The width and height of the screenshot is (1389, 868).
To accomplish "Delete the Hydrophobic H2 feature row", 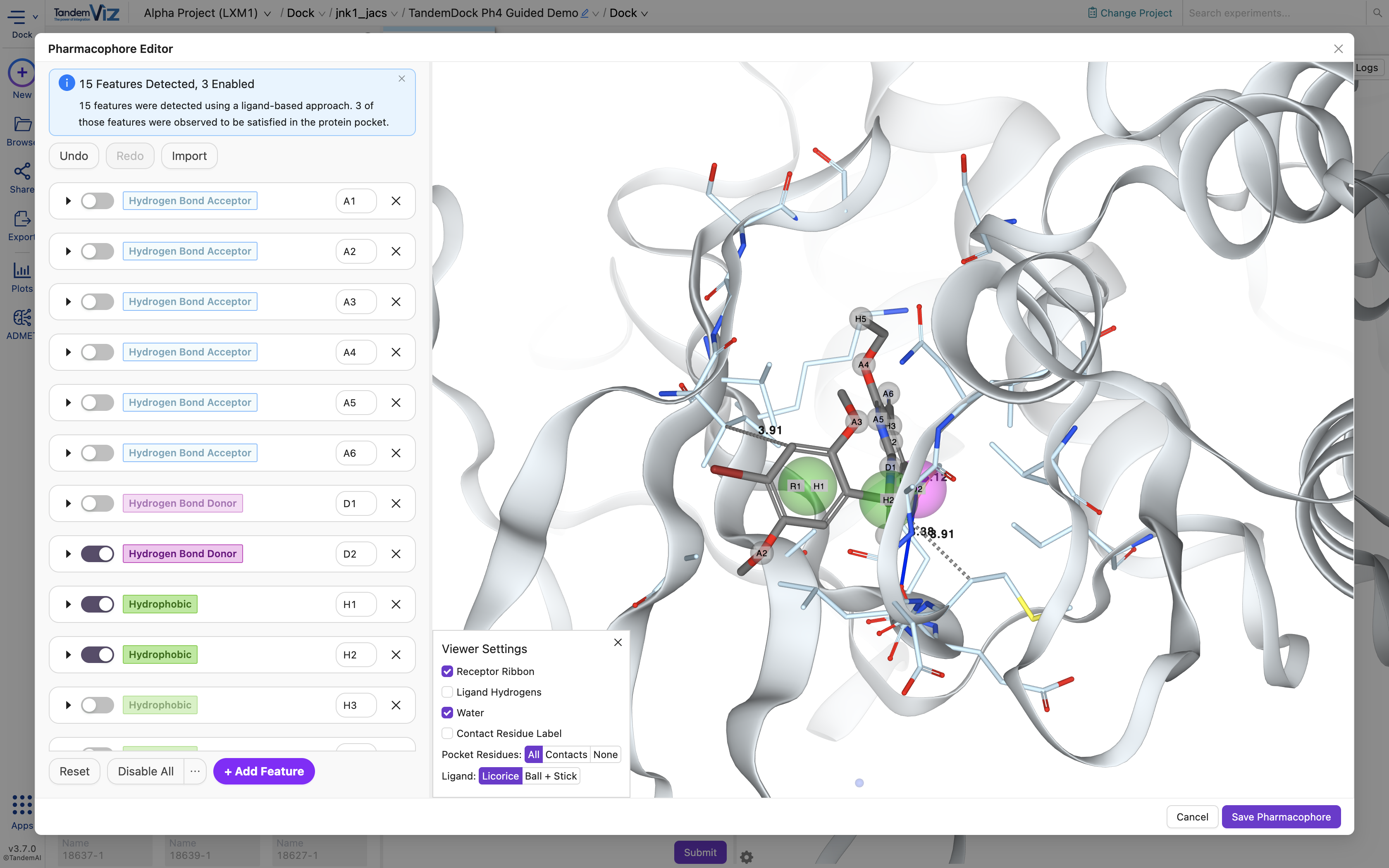I will pos(396,655).
